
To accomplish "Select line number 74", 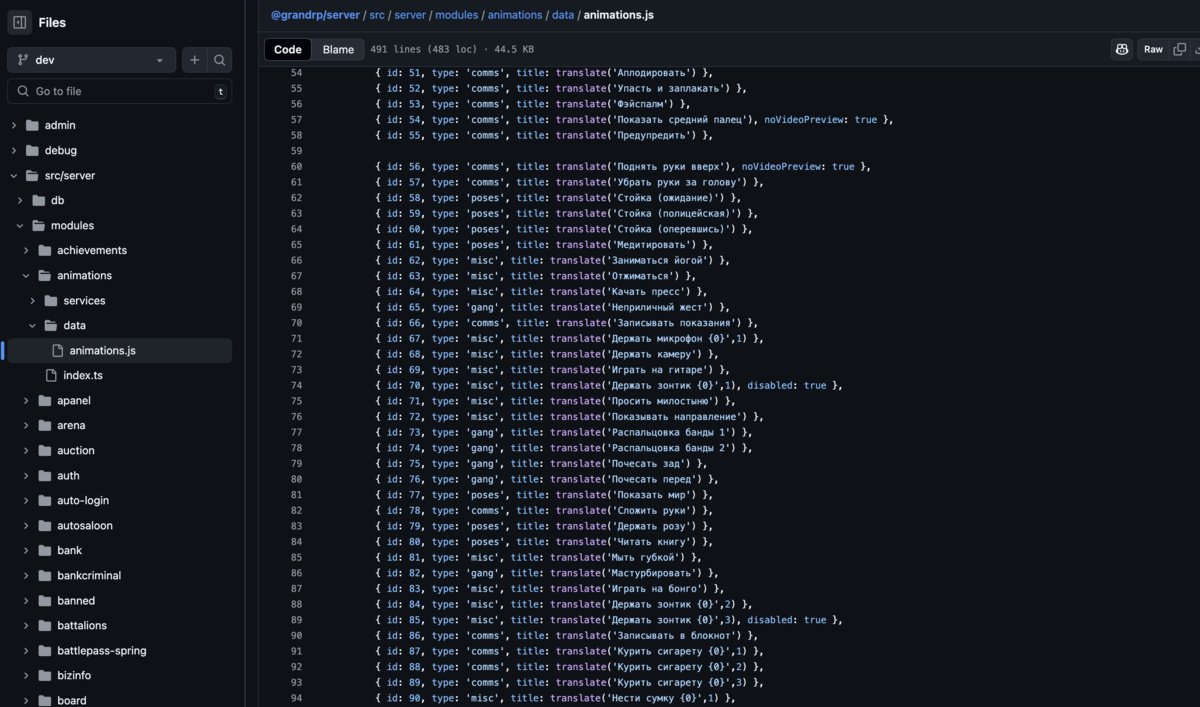I will click(x=296, y=385).
